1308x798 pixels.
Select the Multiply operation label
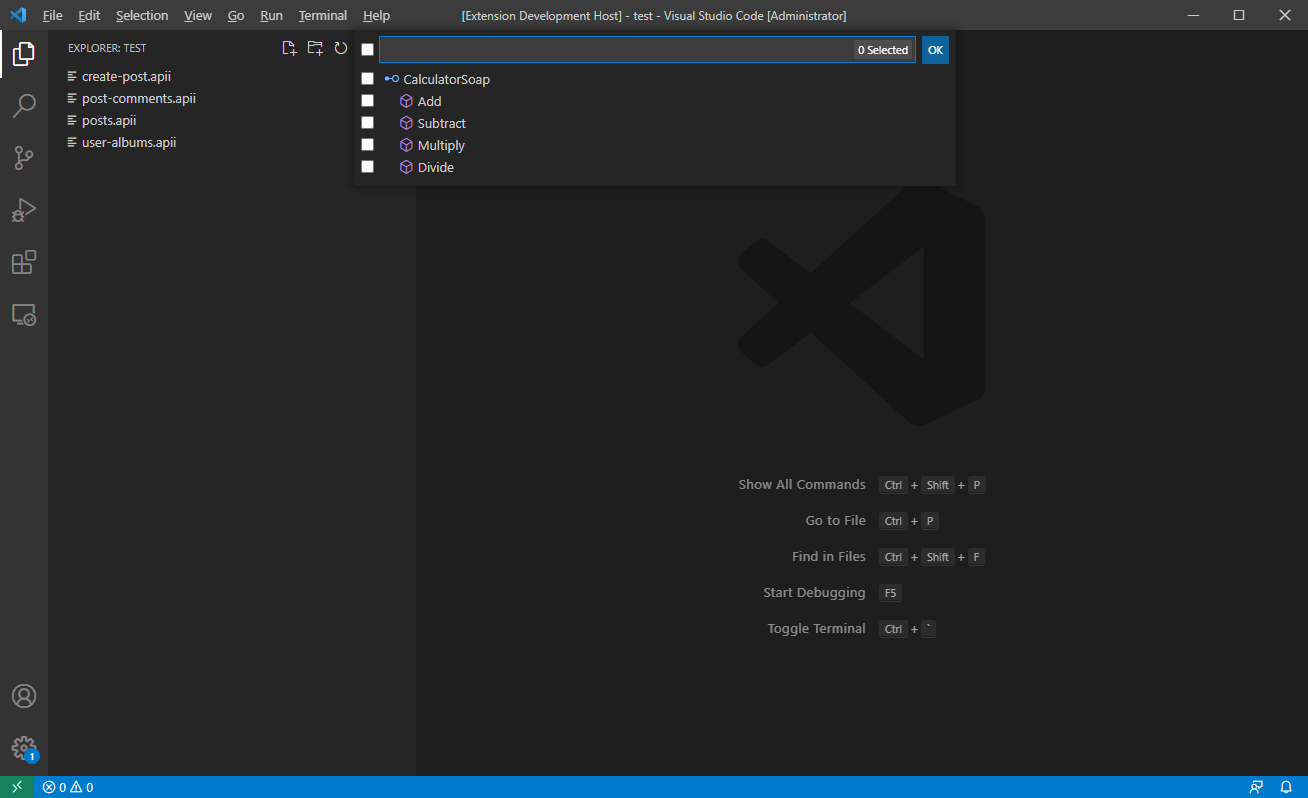(x=441, y=145)
